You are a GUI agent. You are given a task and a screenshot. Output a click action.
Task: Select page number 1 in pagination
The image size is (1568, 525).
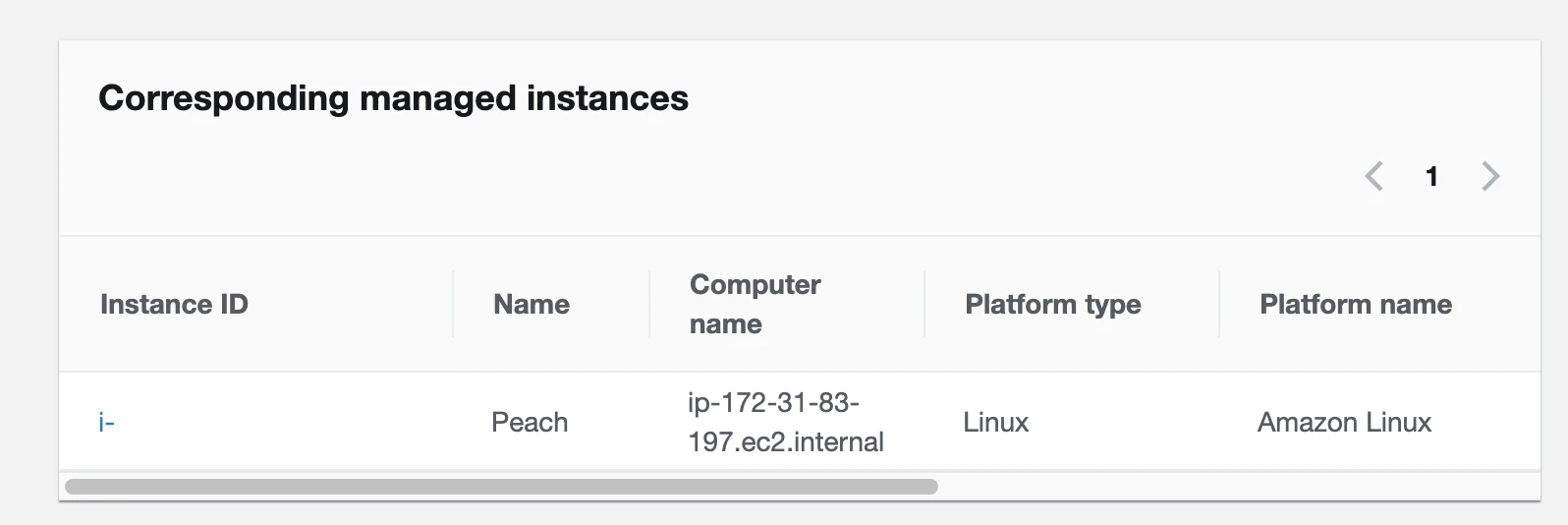click(1432, 176)
